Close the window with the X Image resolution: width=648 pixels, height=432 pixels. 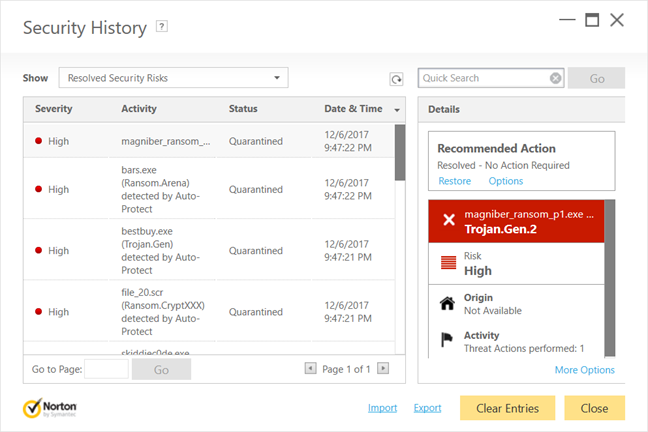(x=617, y=19)
